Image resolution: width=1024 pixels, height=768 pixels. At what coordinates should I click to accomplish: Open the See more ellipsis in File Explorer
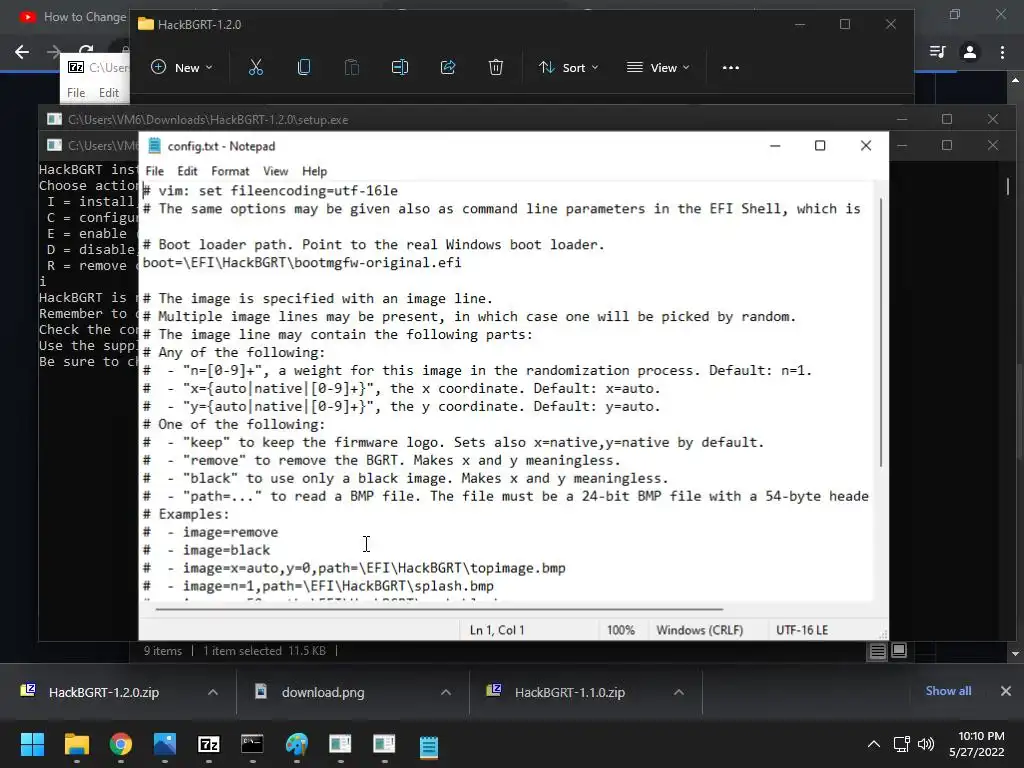[731, 67]
